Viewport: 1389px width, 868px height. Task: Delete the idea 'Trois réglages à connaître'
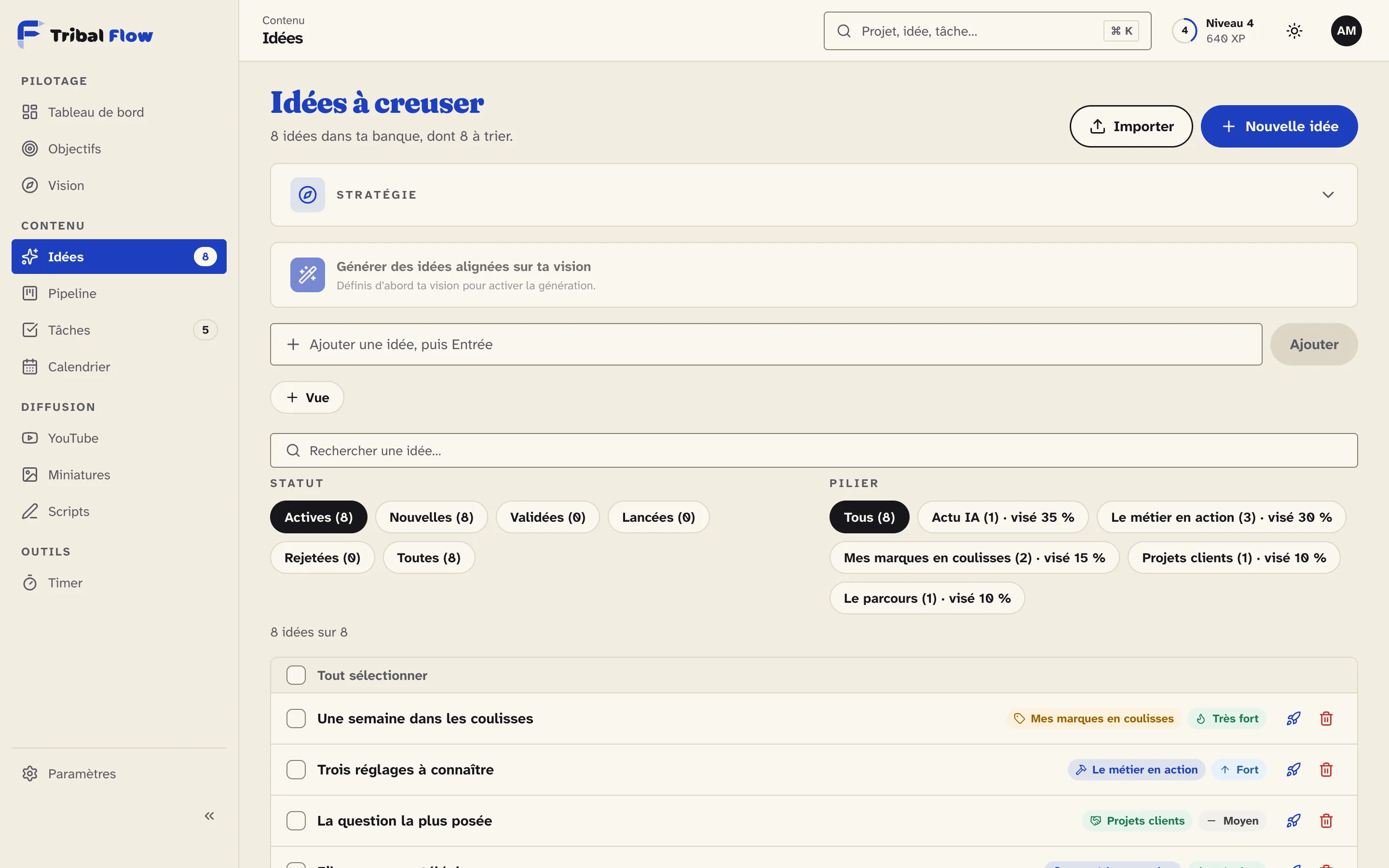click(x=1326, y=770)
